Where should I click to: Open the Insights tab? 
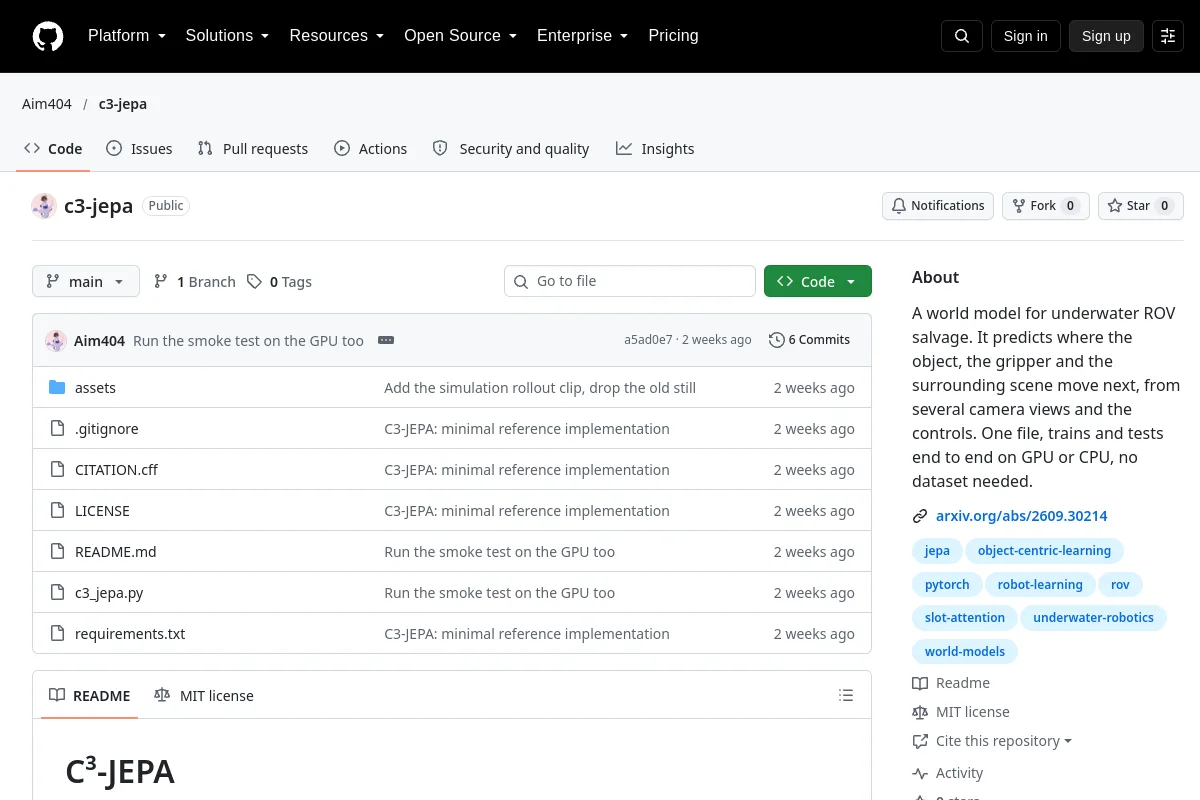655,149
